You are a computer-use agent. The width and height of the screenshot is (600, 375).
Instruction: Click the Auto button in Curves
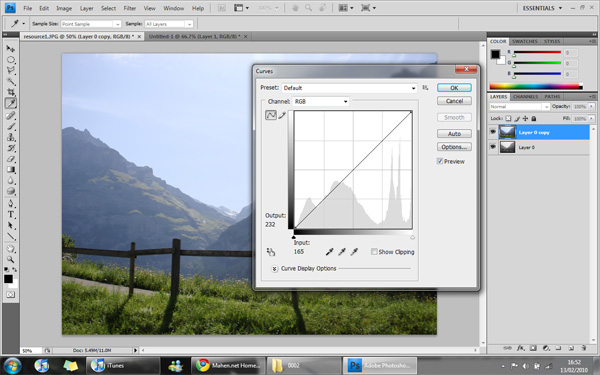coord(454,134)
